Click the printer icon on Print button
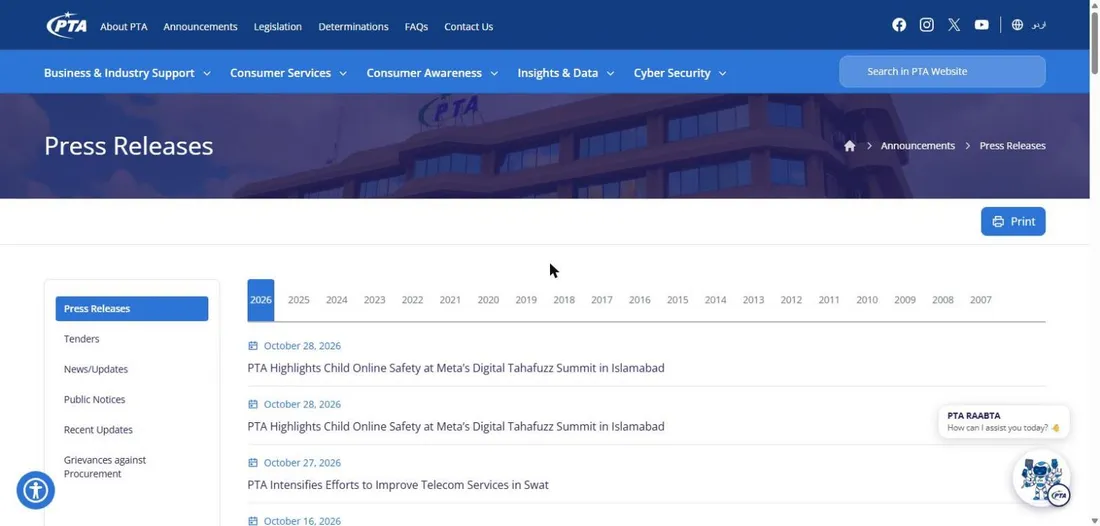The width and height of the screenshot is (1100, 526). point(998,222)
